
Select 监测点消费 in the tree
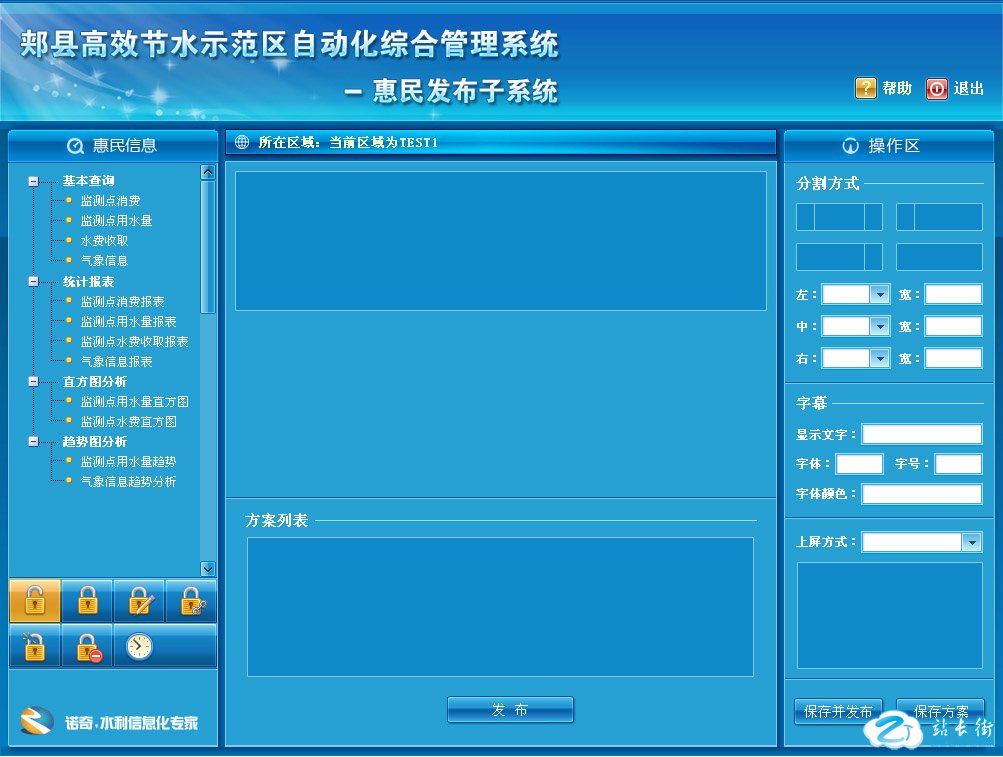[110, 201]
